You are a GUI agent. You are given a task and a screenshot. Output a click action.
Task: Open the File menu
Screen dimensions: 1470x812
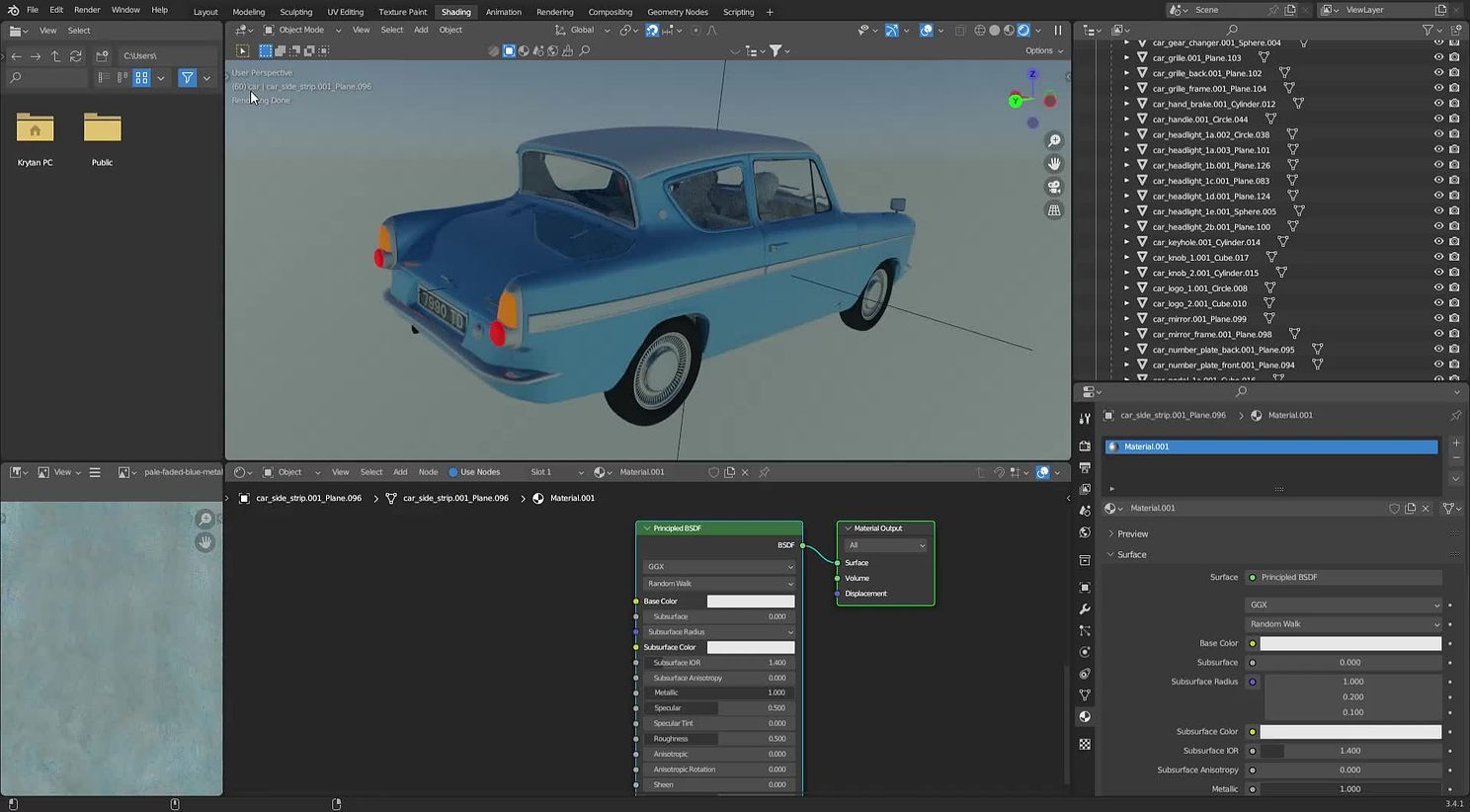(33, 10)
